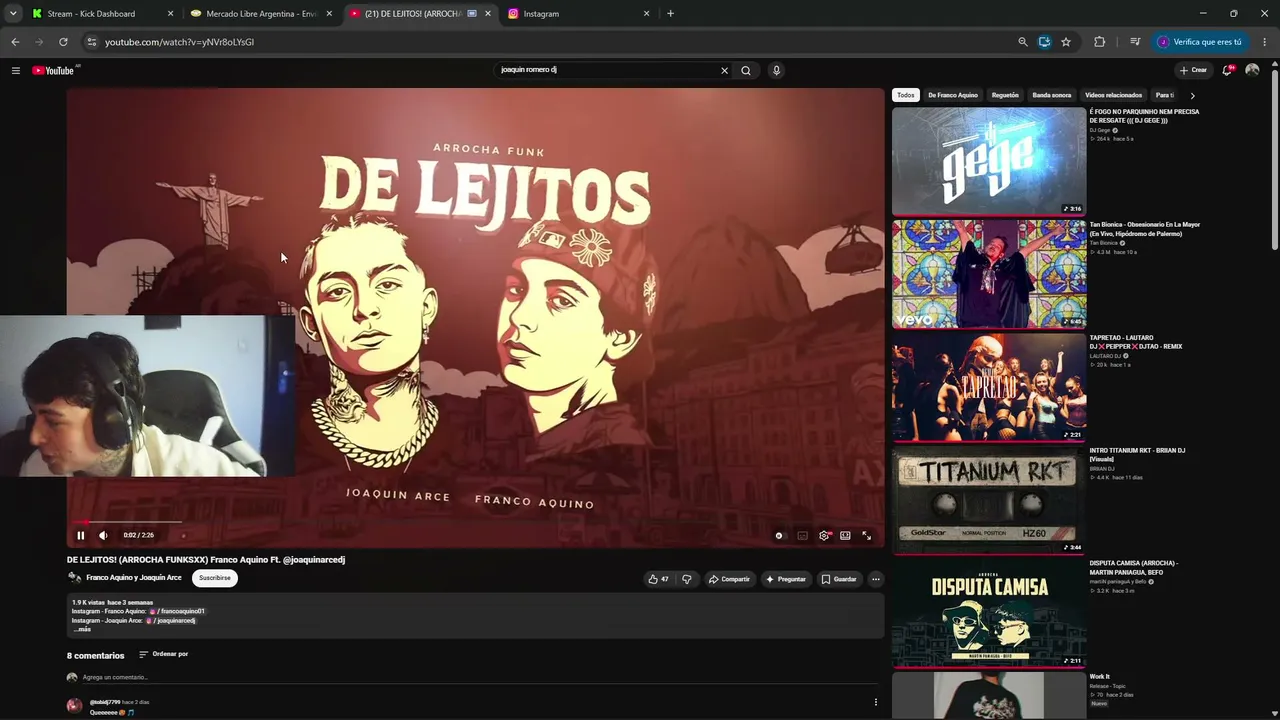Clear the YouTube search text
The height and width of the screenshot is (720, 1280).
pyautogui.click(x=725, y=70)
